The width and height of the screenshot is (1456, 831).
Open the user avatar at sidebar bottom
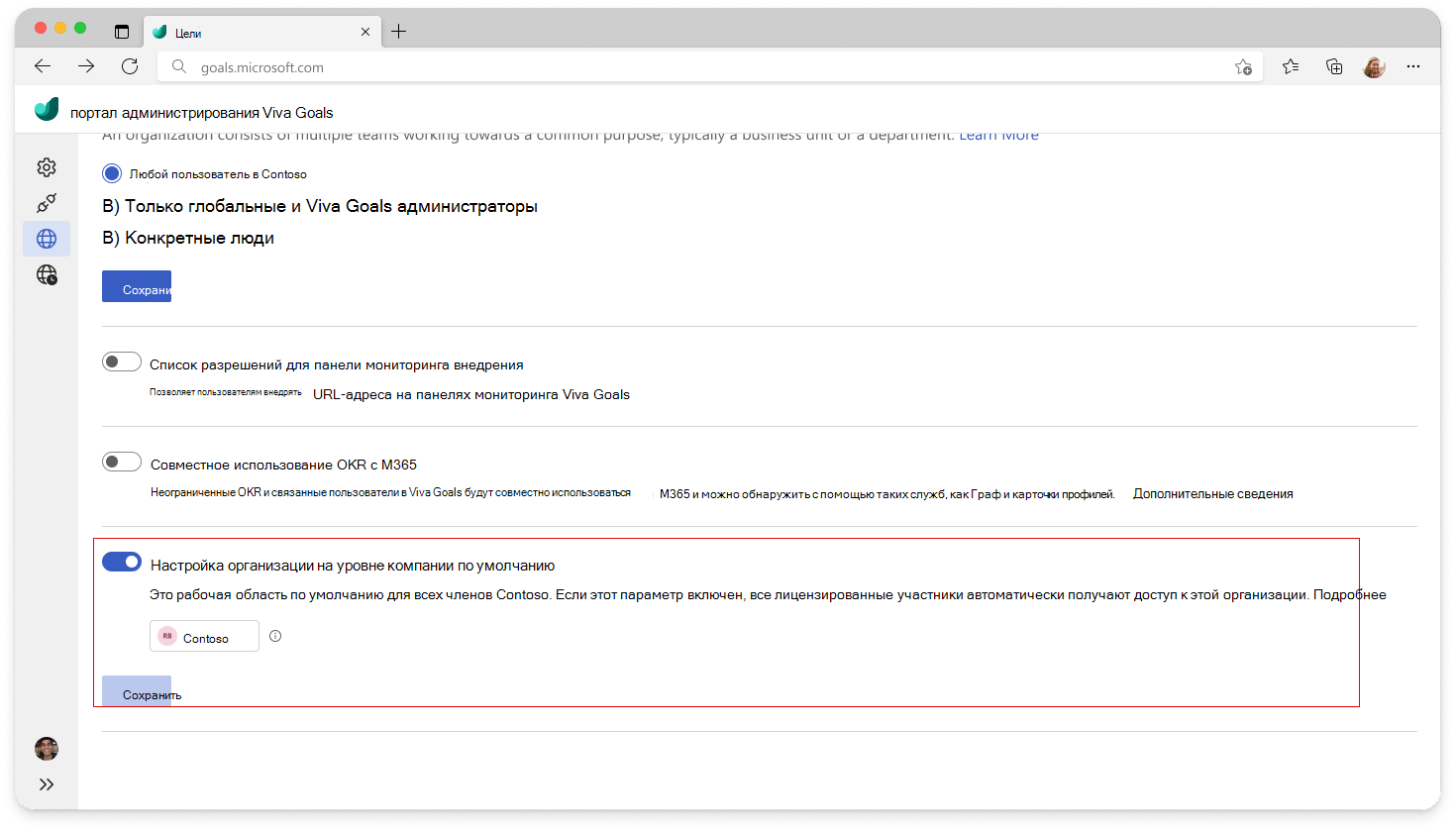(x=47, y=749)
